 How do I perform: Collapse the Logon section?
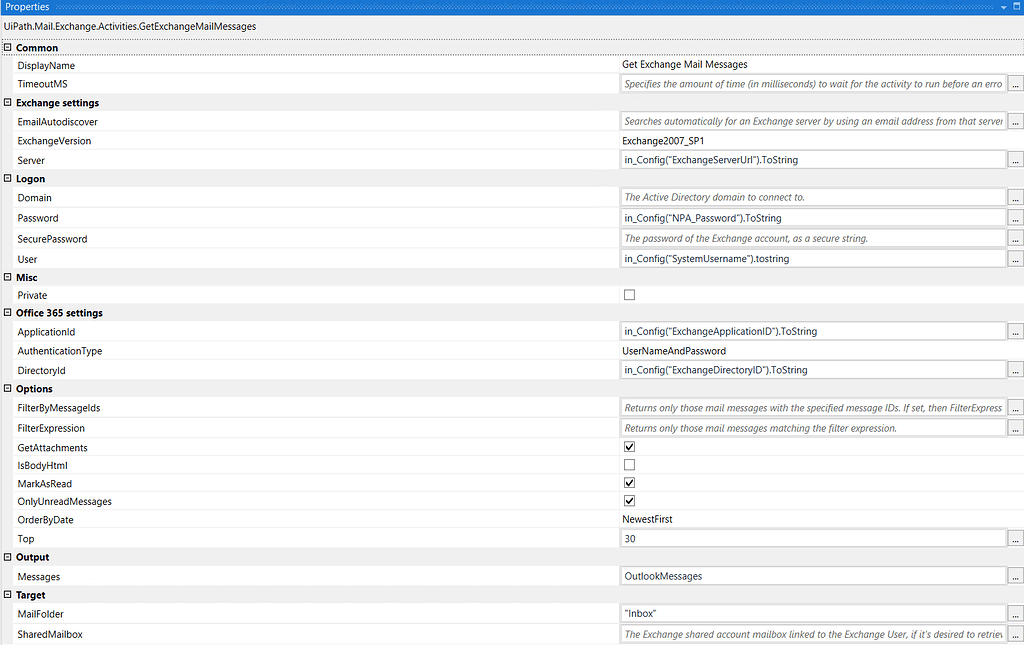tap(8, 178)
